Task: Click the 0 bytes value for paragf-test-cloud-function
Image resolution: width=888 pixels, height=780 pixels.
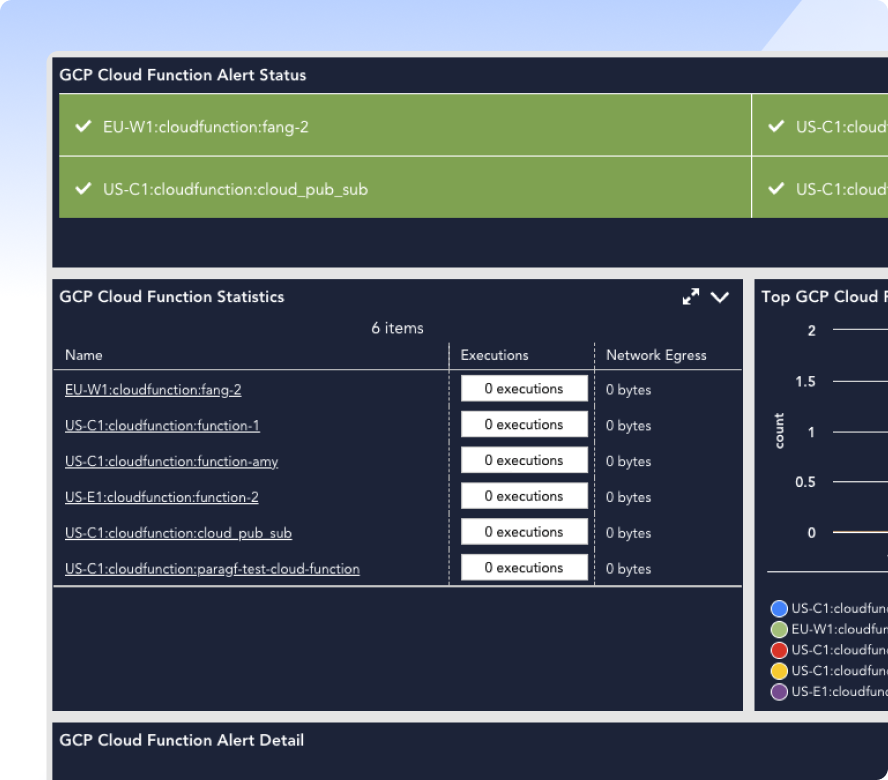Action: point(629,569)
